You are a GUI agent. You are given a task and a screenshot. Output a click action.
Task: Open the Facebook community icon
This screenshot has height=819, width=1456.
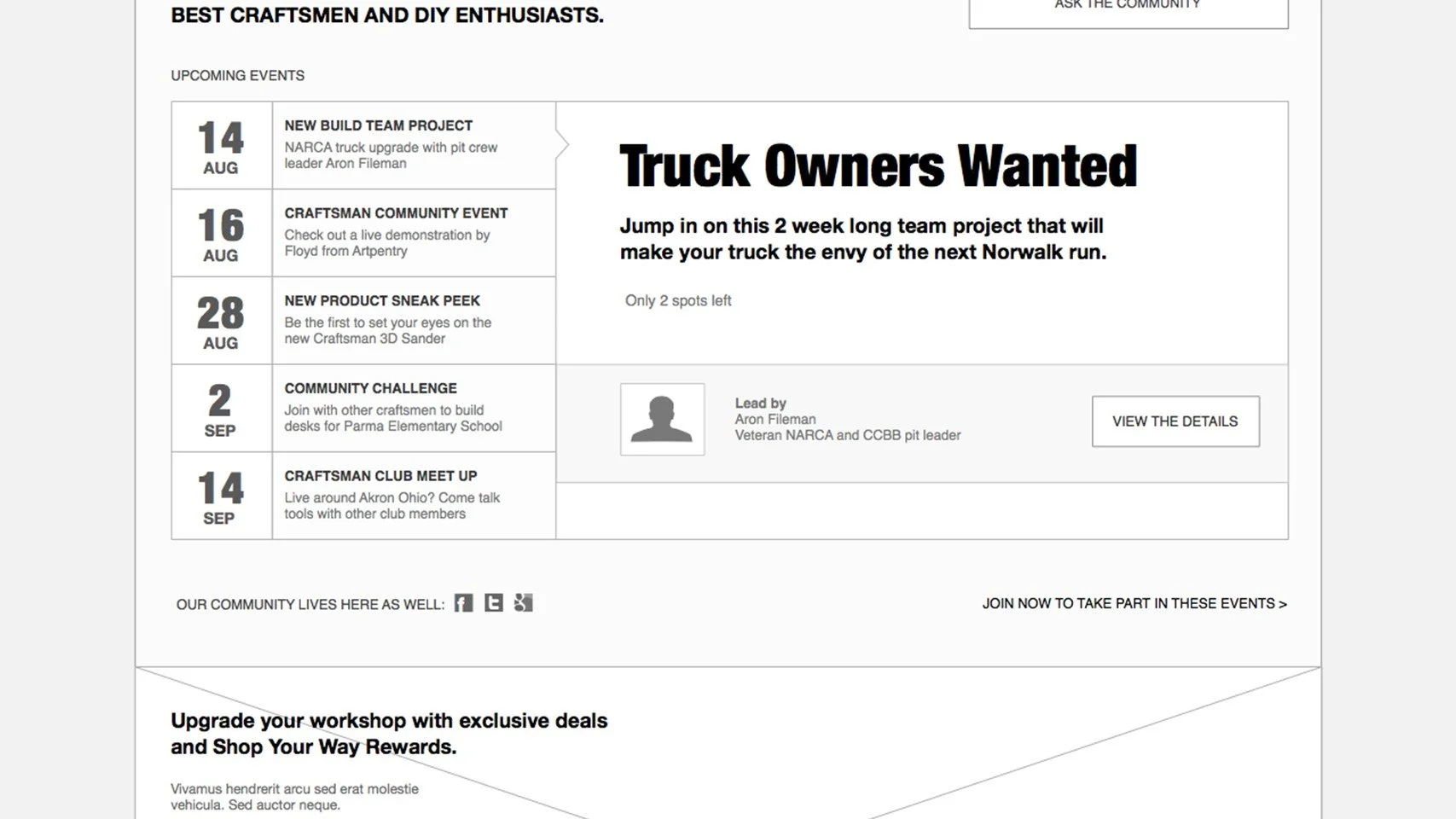[x=463, y=603]
